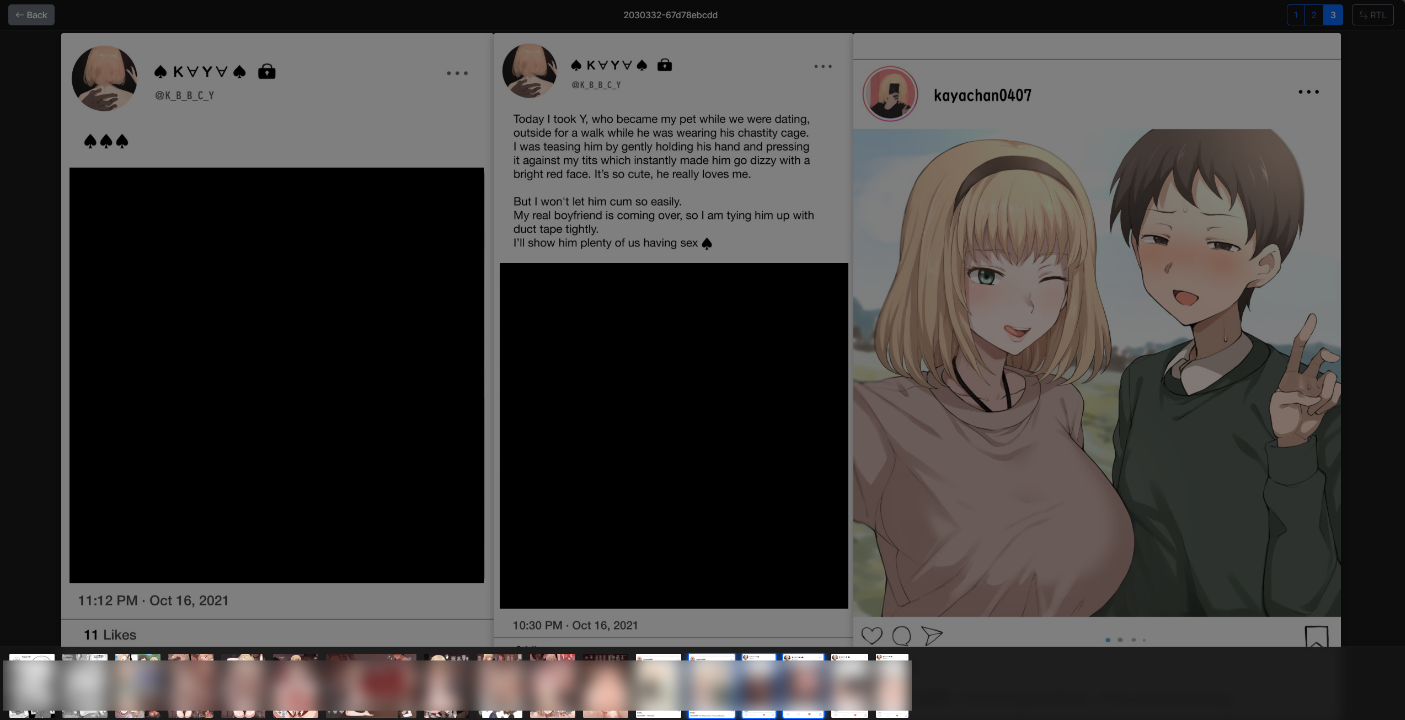Open the kayachan0407 username link

[982, 95]
